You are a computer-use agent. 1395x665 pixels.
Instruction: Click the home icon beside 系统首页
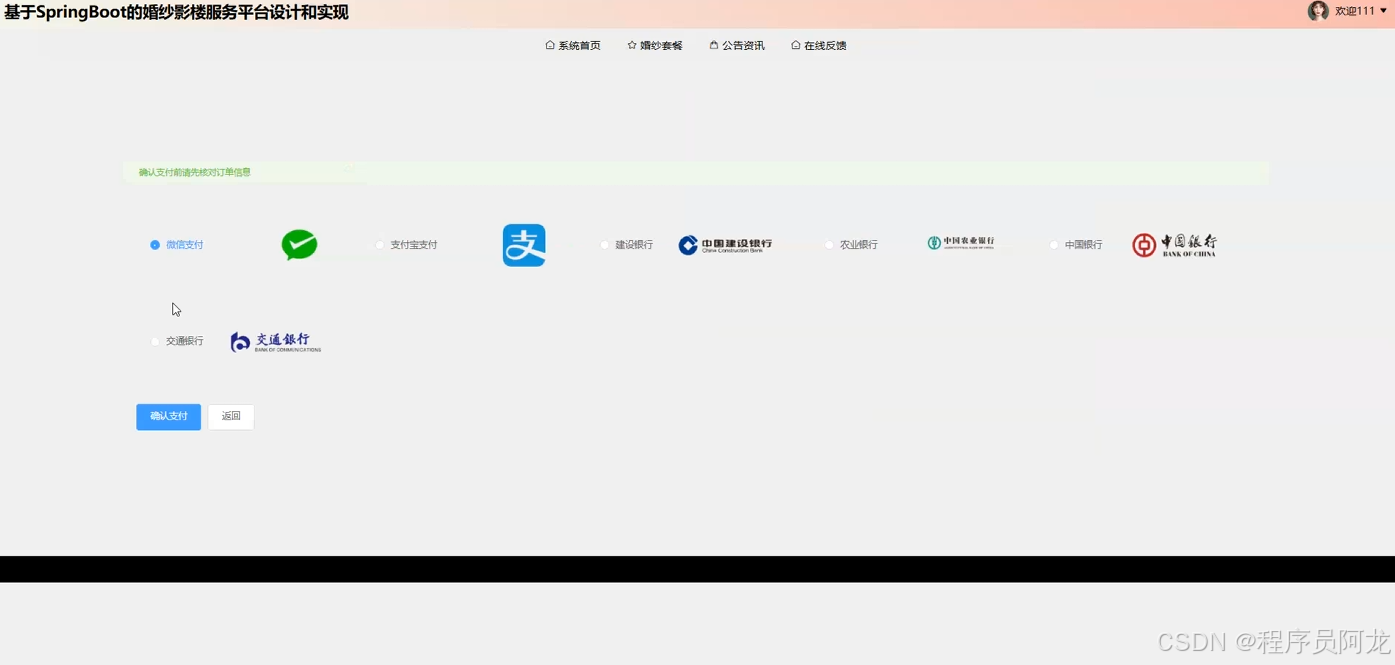point(550,45)
